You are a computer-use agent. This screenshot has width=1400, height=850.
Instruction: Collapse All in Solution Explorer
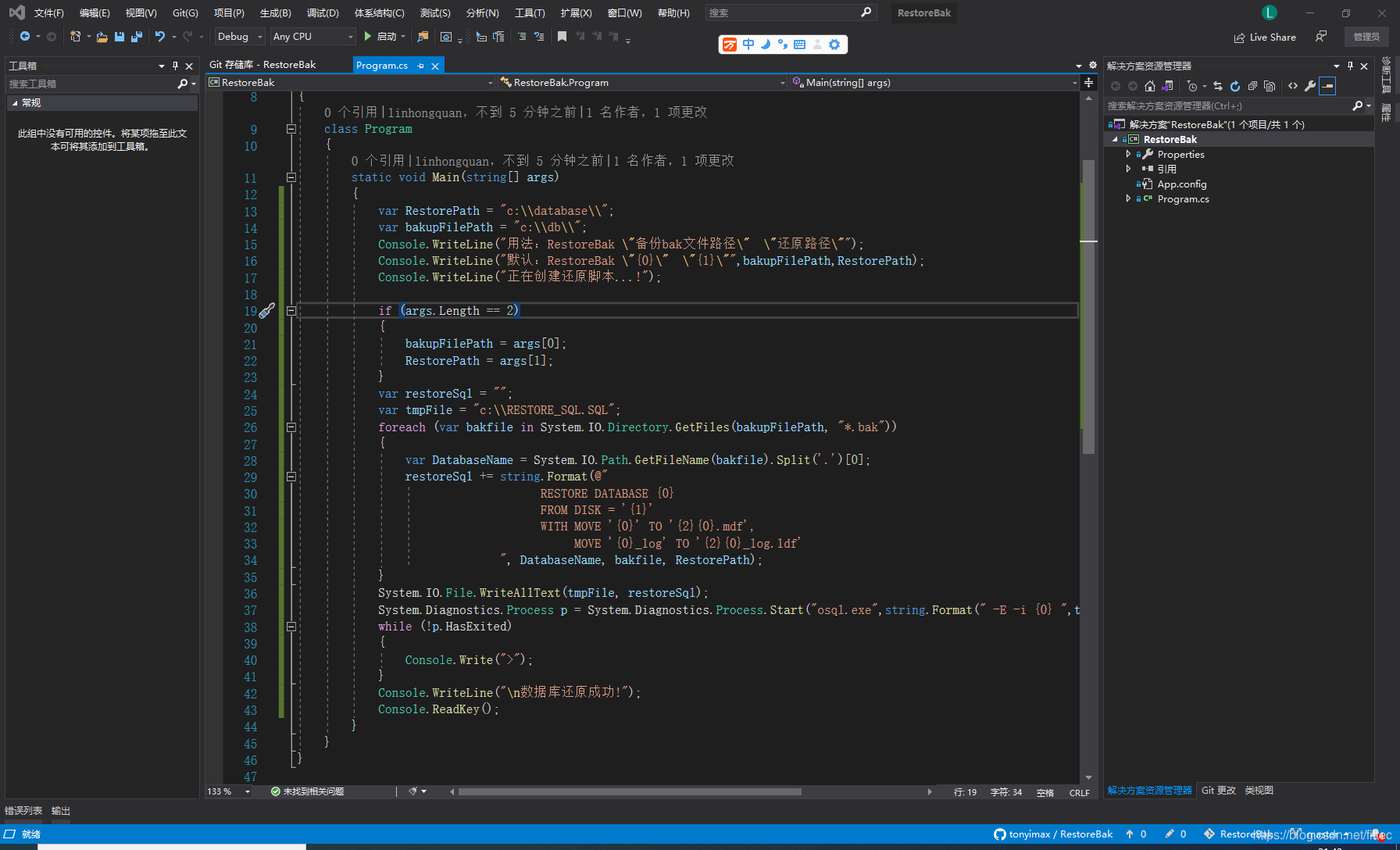pos(1252,86)
